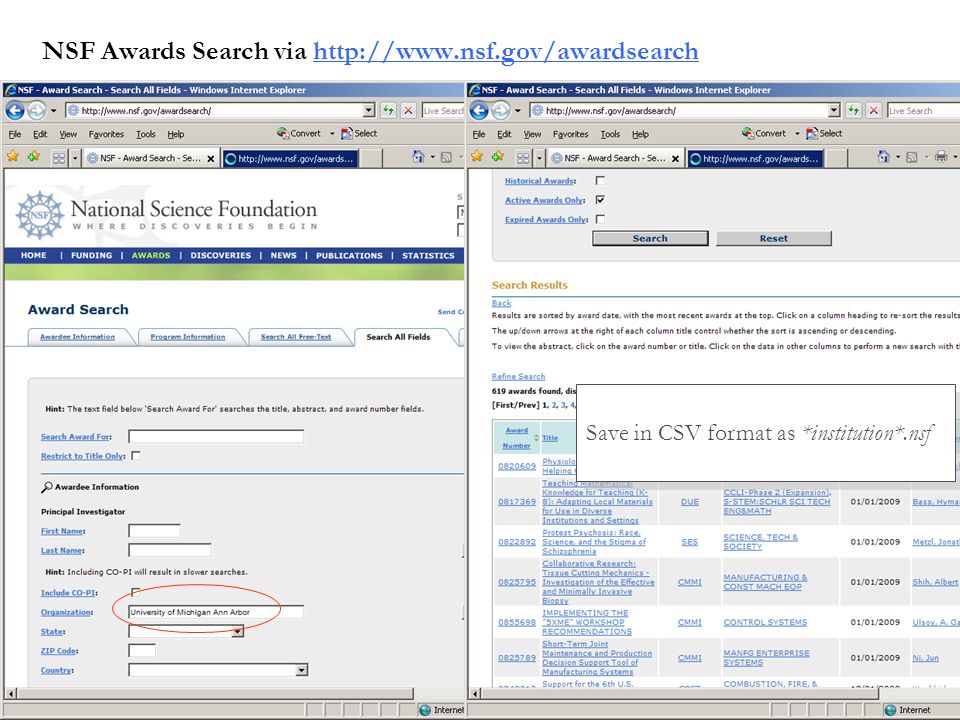Check Expired Awards Only checkbox

pos(600,219)
